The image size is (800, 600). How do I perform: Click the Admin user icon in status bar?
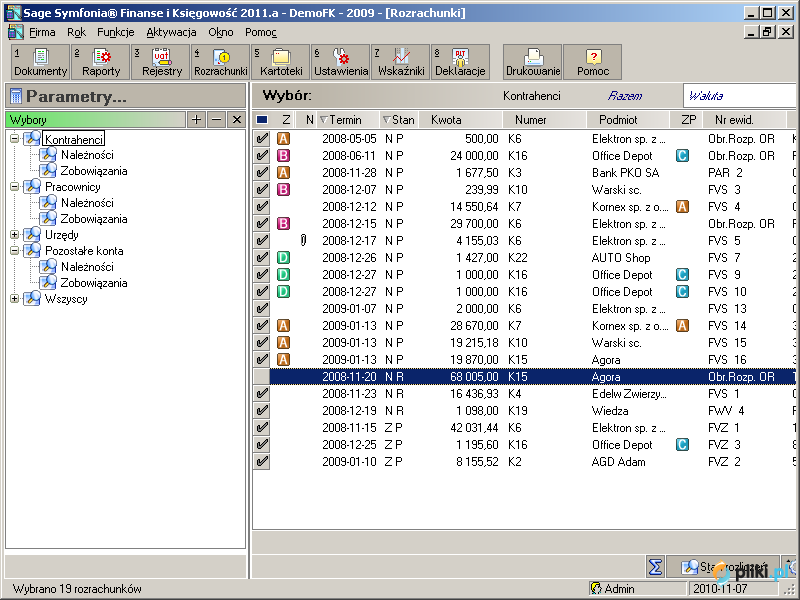pyautogui.click(x=596, y=588)
